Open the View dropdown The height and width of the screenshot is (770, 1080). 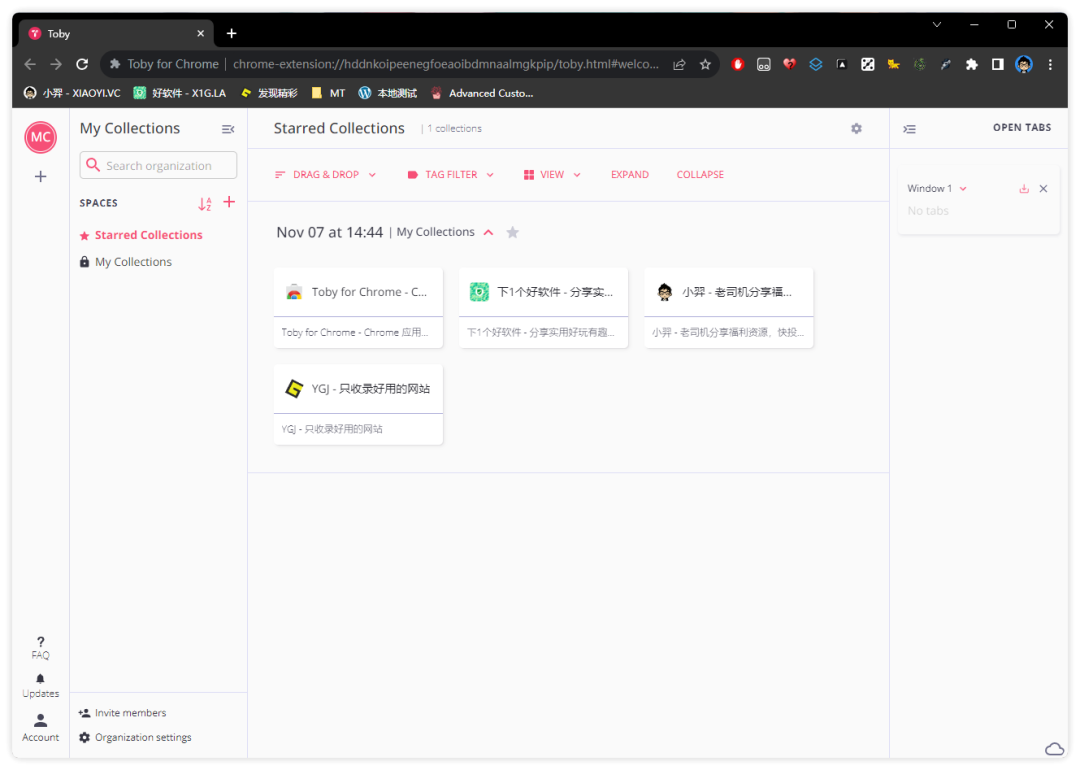pos(552,175)
